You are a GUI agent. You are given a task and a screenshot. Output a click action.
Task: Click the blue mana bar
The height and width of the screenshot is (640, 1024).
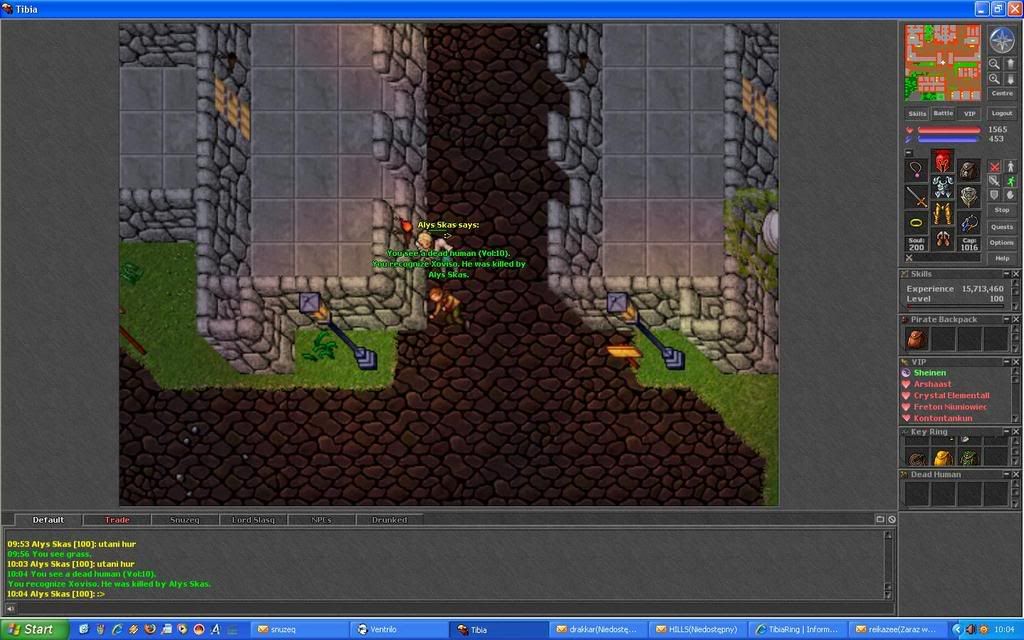949,139
